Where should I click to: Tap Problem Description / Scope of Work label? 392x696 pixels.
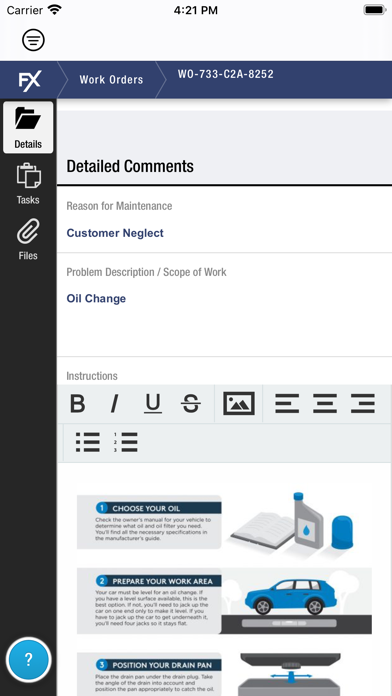point(147,272)
